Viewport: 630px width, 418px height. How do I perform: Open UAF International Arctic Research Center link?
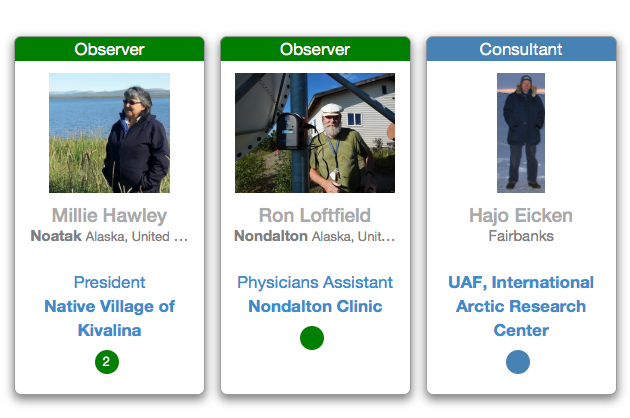pyautogui.click(x=521, y=306)
